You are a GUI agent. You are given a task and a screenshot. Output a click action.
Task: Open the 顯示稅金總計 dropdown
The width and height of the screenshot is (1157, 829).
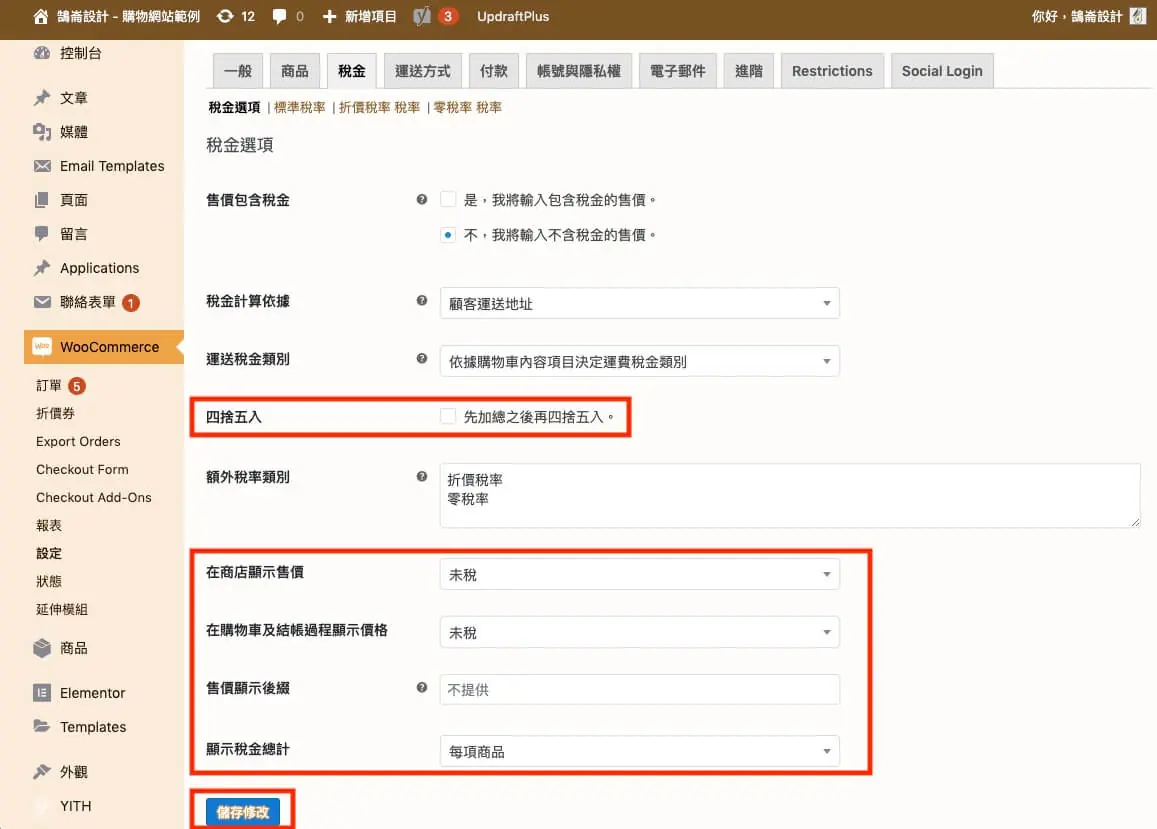pos(639,751)
